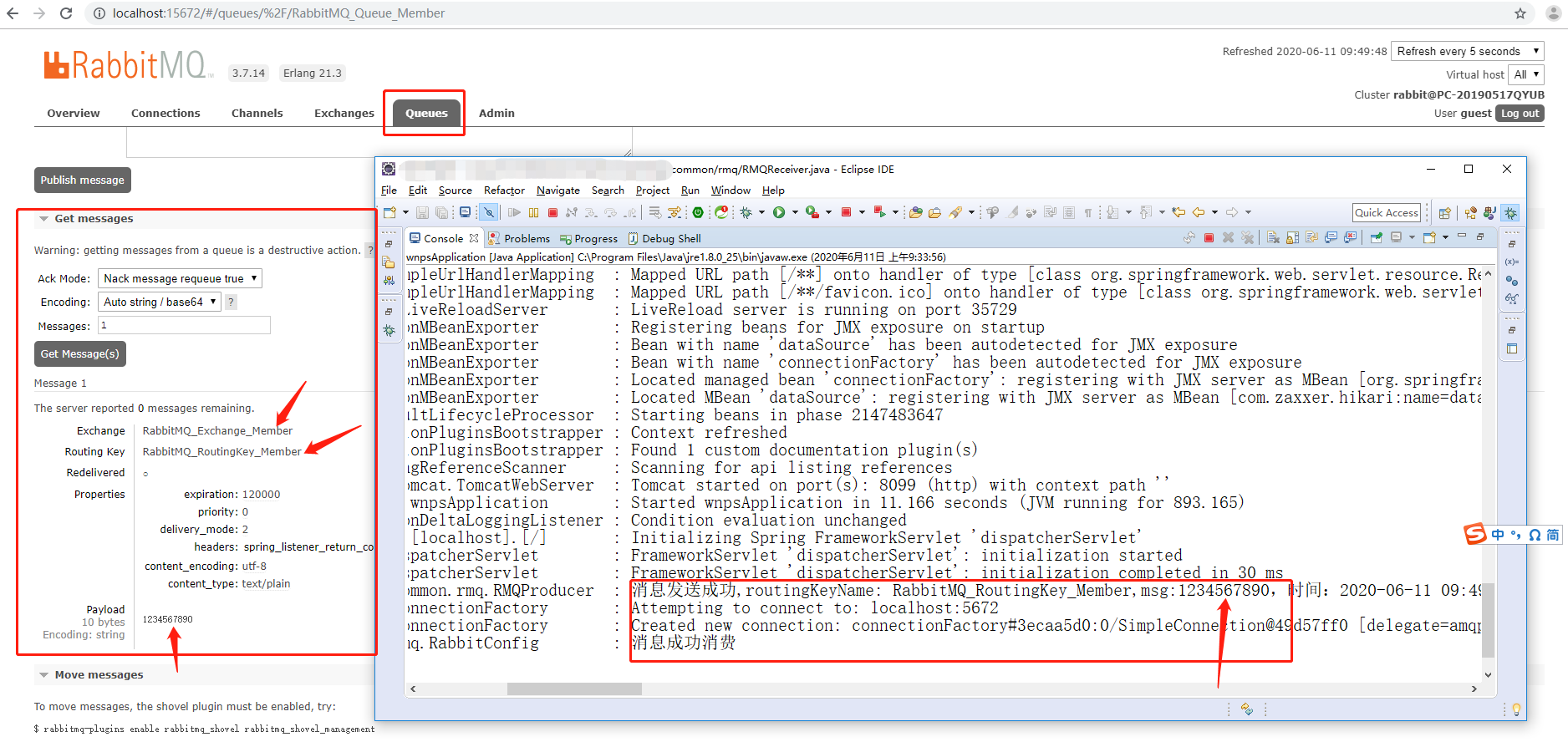Click the browser reload icon

(66, 13)
